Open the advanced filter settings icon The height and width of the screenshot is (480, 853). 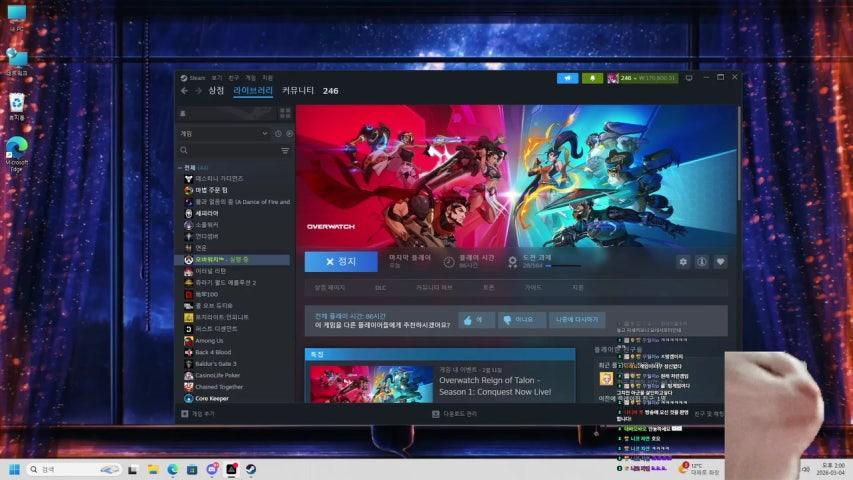pyautogui.click(x=285, y=150)
